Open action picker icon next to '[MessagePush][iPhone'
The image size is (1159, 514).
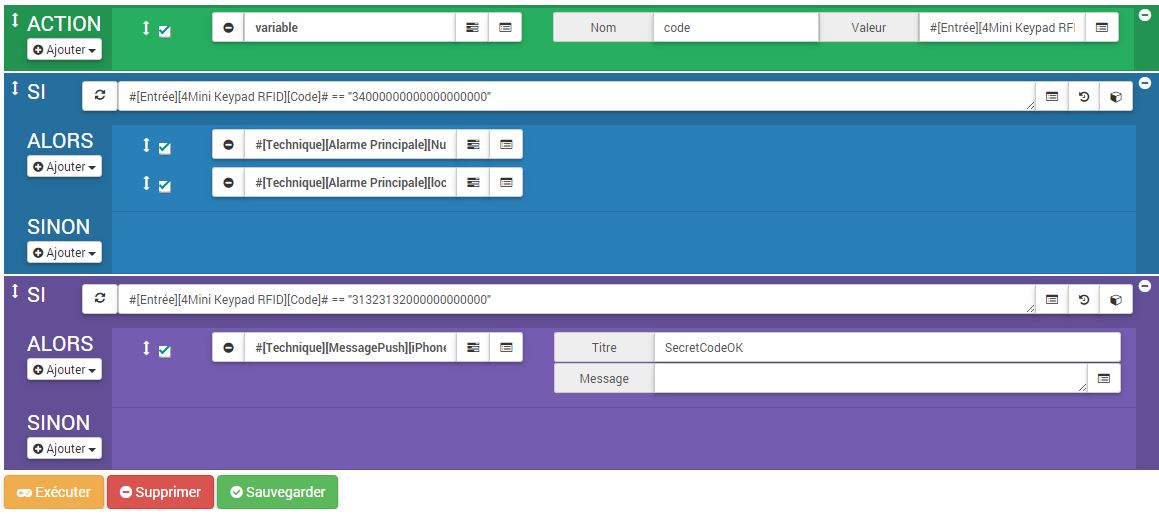[473, 348]
